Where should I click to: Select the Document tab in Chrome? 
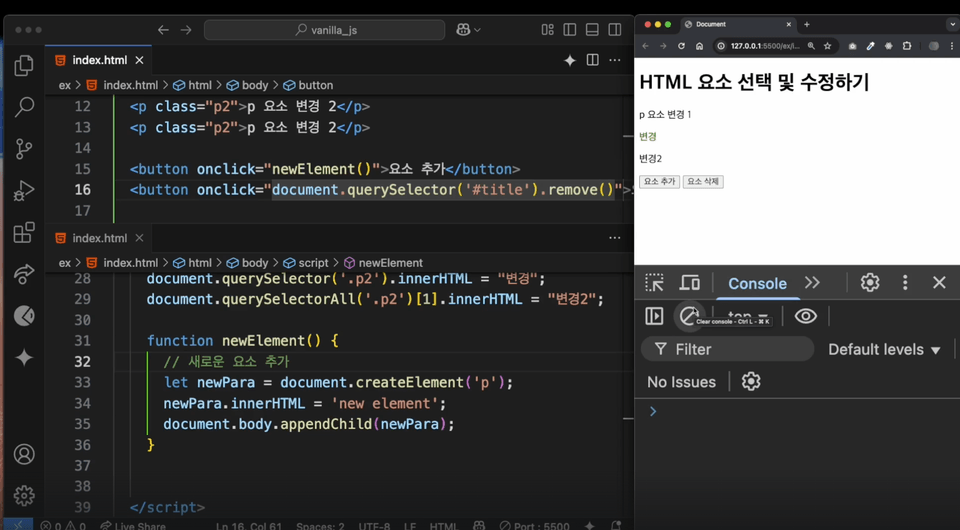[738, 24]
